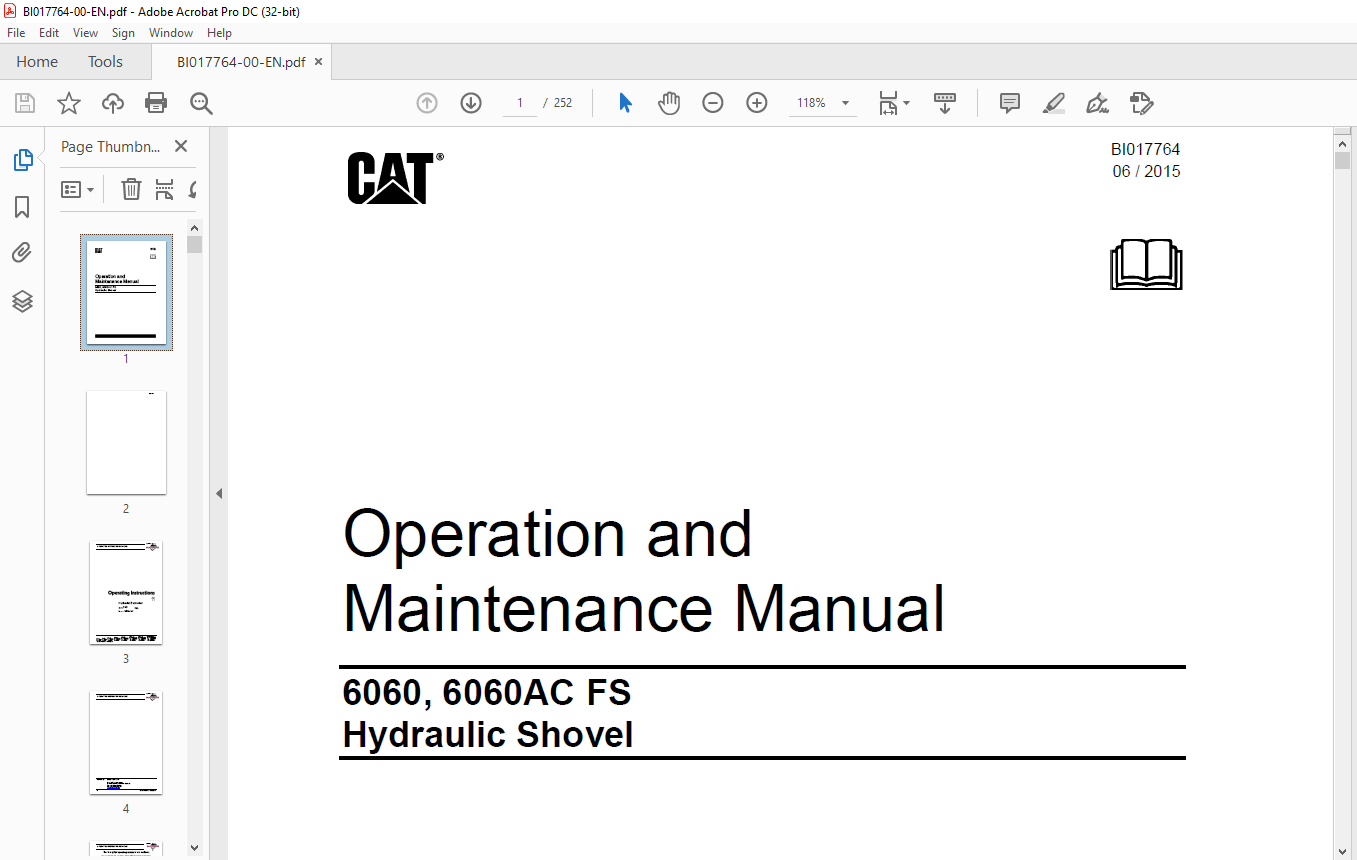
Task: Click the fit page width icon
Action: pos(888,103)
